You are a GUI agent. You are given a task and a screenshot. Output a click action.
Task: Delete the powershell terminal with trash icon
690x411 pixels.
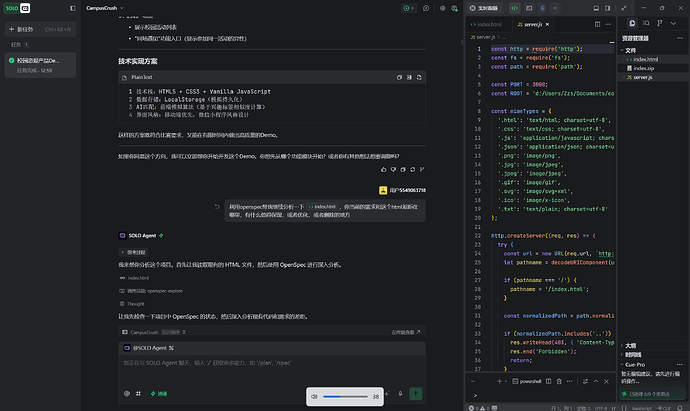pyautogui.click(x=559, y=382)
